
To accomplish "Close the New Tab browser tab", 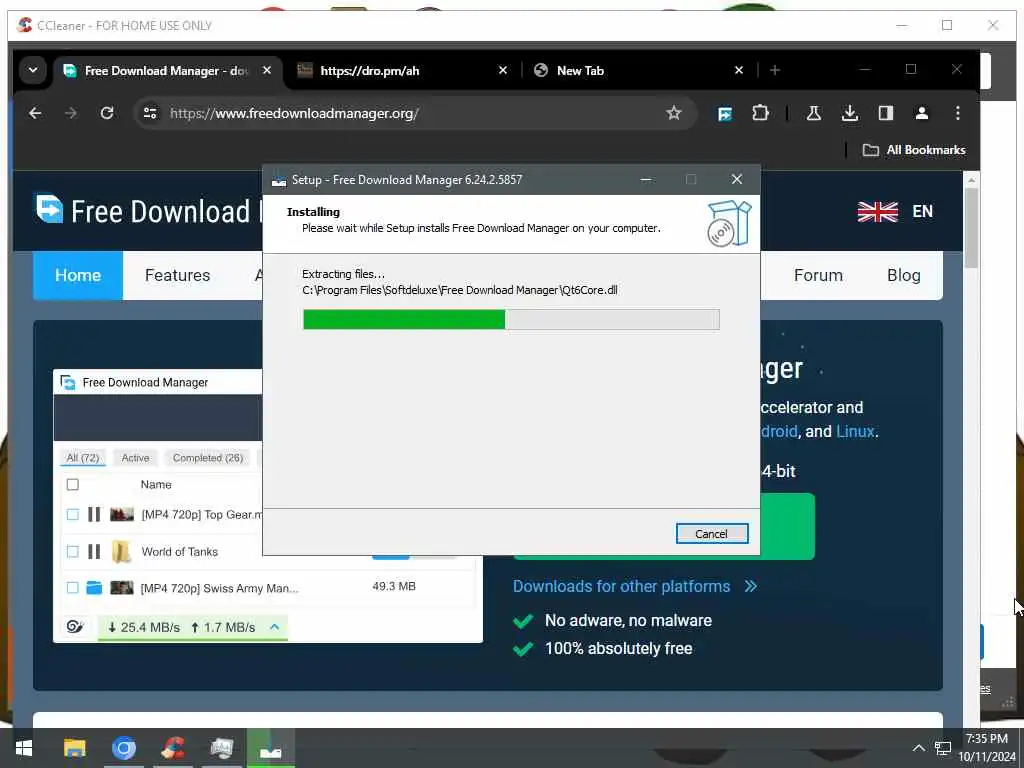I will tap(738, 70).
